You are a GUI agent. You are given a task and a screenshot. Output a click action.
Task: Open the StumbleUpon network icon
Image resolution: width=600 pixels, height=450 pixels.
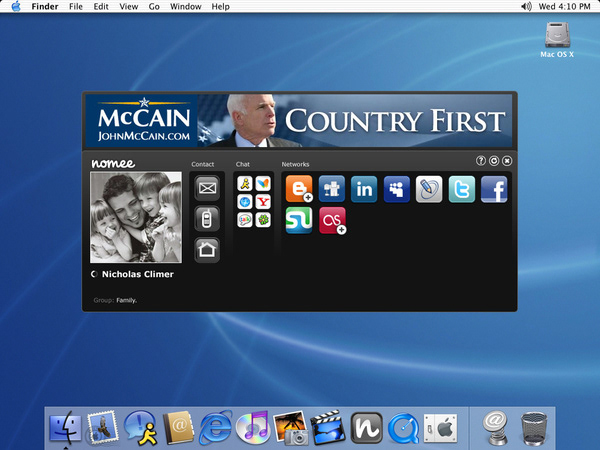[299, 220]
